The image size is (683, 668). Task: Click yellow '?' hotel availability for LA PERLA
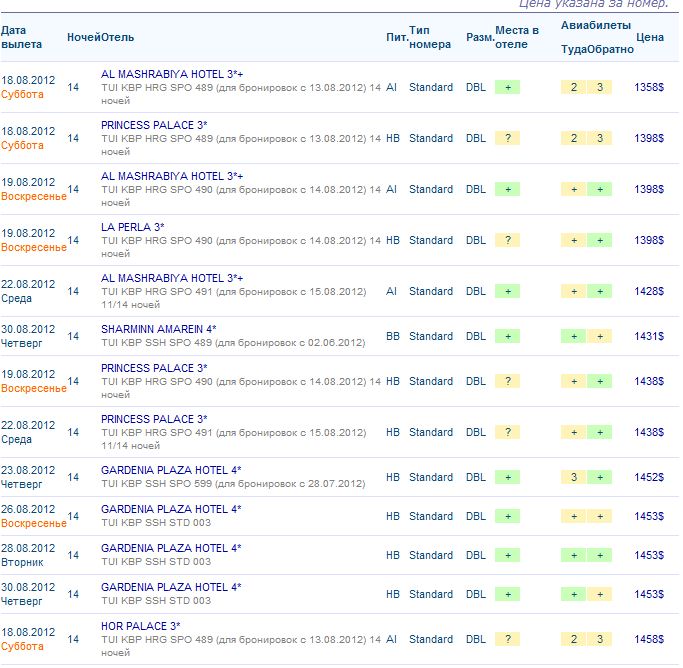507,240
